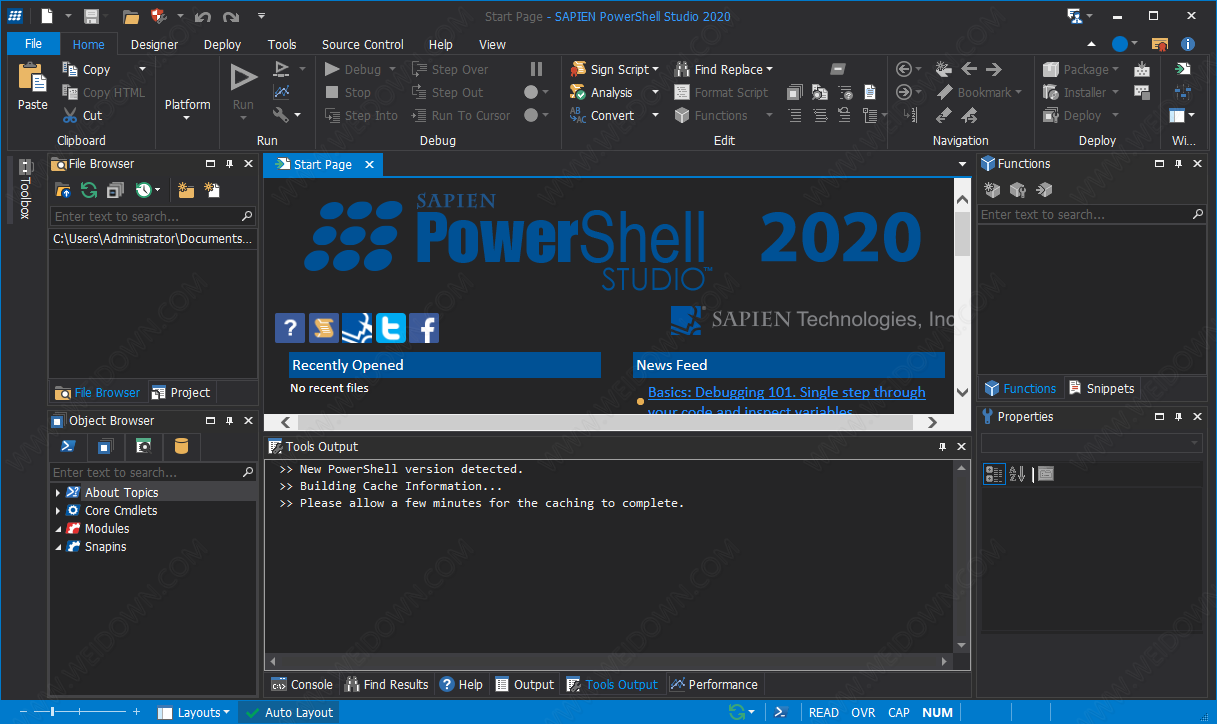This screenshot has width=1217, height=724.
Task: Switch to the Designer ribbon tab
Action: [154, 44]
